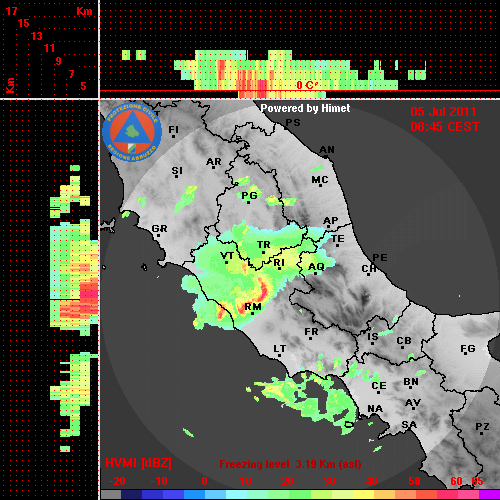
Task: Select the TR city label
Action: tap(263, 245)
